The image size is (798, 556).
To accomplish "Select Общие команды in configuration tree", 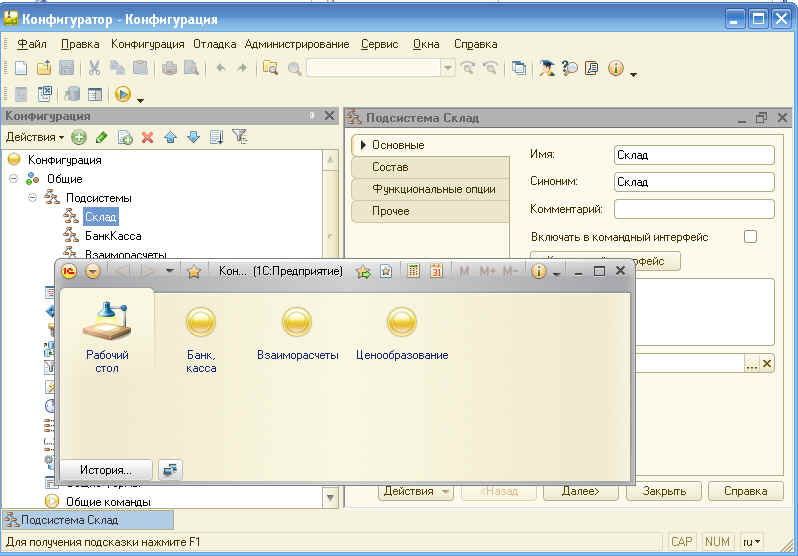I will pos(108,502).
